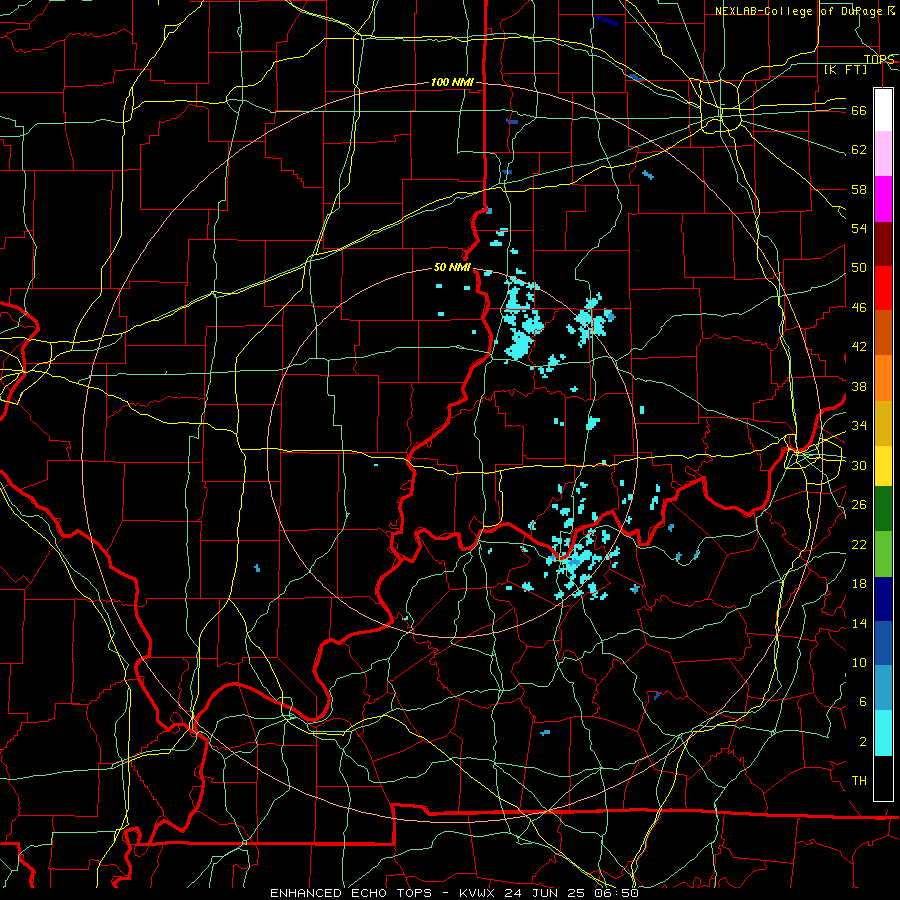Select the navy swatch between 18 and 14
This screenshot has height=900, width=900.
pos(883,599)
